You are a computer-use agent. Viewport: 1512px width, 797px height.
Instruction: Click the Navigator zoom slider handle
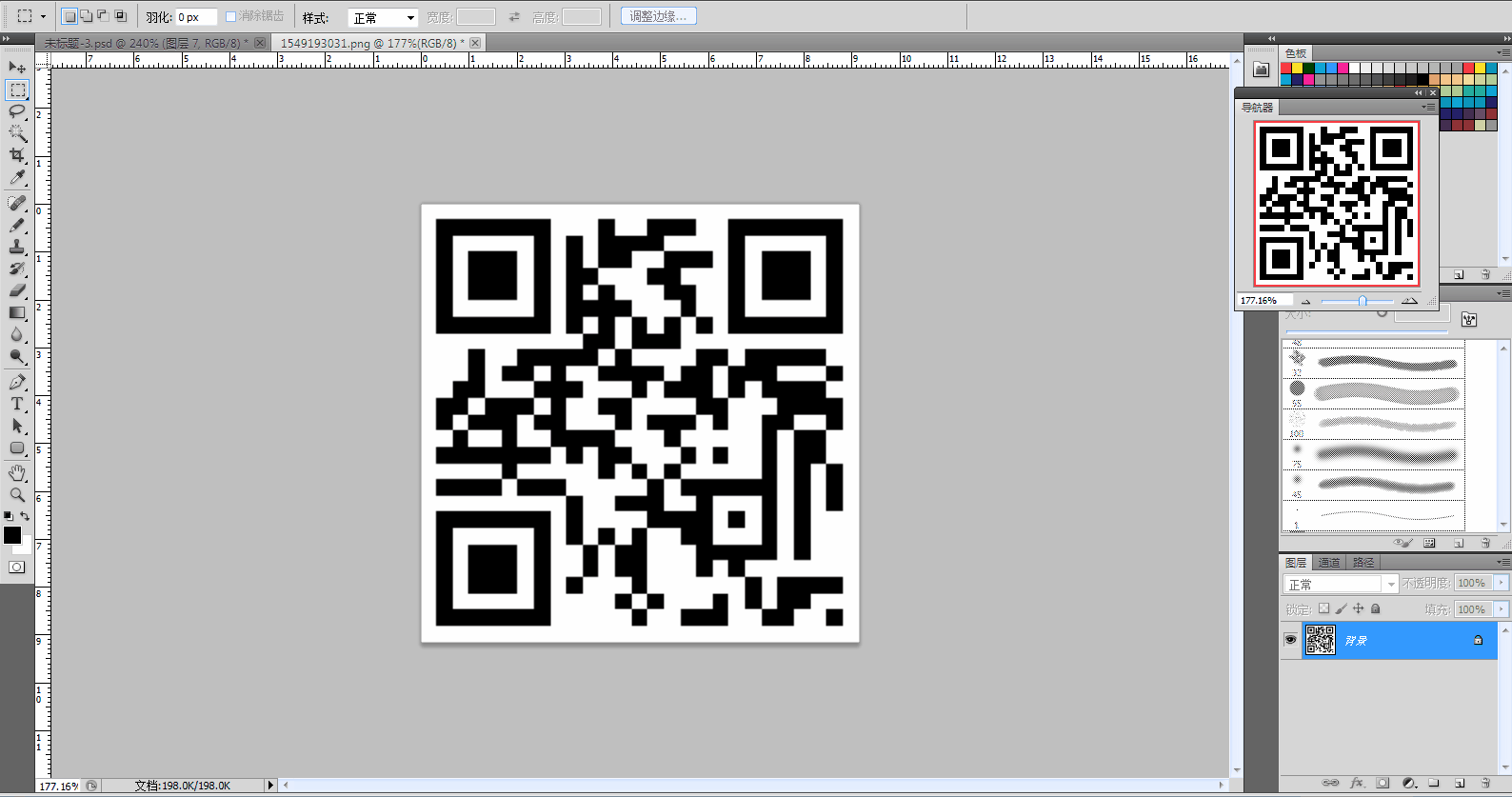[1363, 301]
